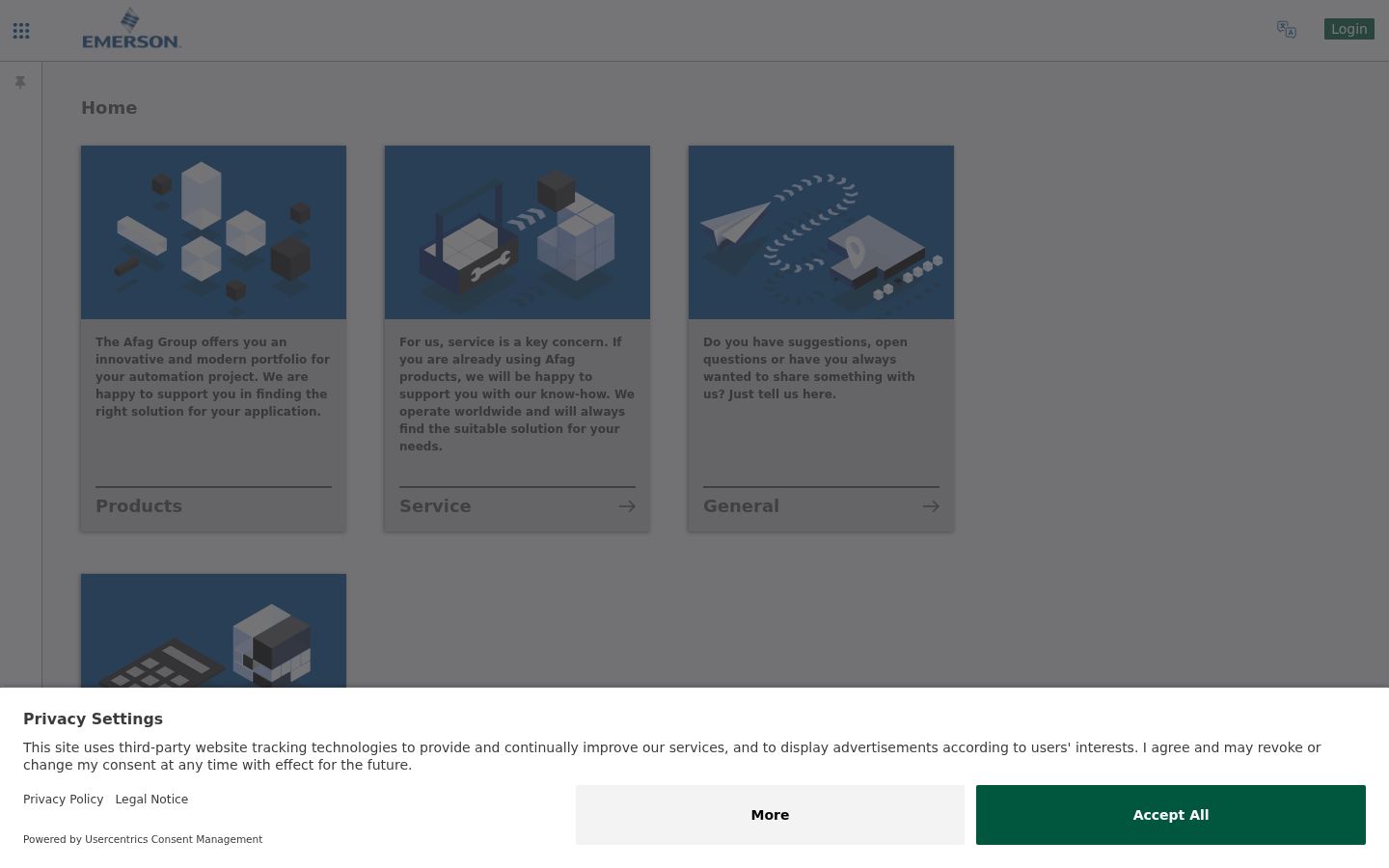Open the Service card toolbox image

(x=517, y=232)
